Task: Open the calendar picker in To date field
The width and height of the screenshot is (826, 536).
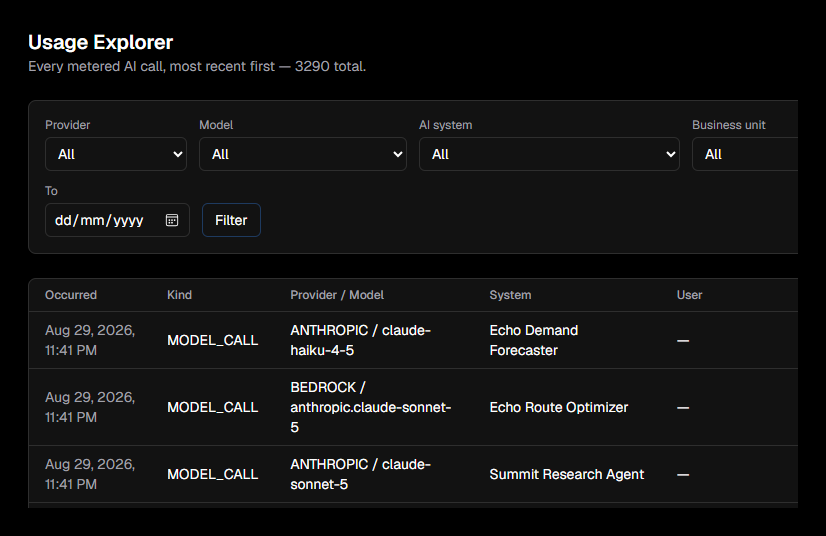Action: (172, 220)
